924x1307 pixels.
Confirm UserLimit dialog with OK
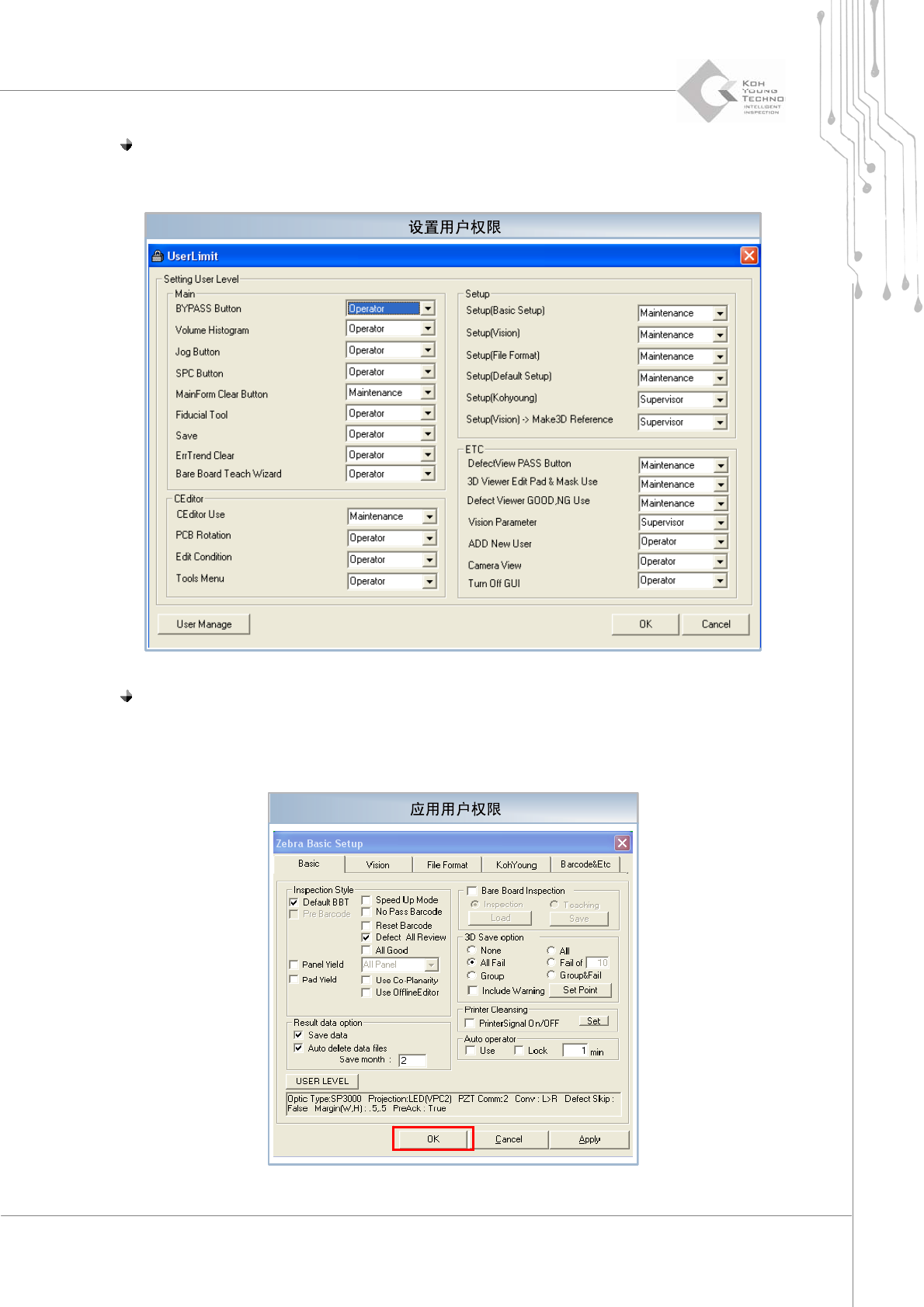coord(645,624)
